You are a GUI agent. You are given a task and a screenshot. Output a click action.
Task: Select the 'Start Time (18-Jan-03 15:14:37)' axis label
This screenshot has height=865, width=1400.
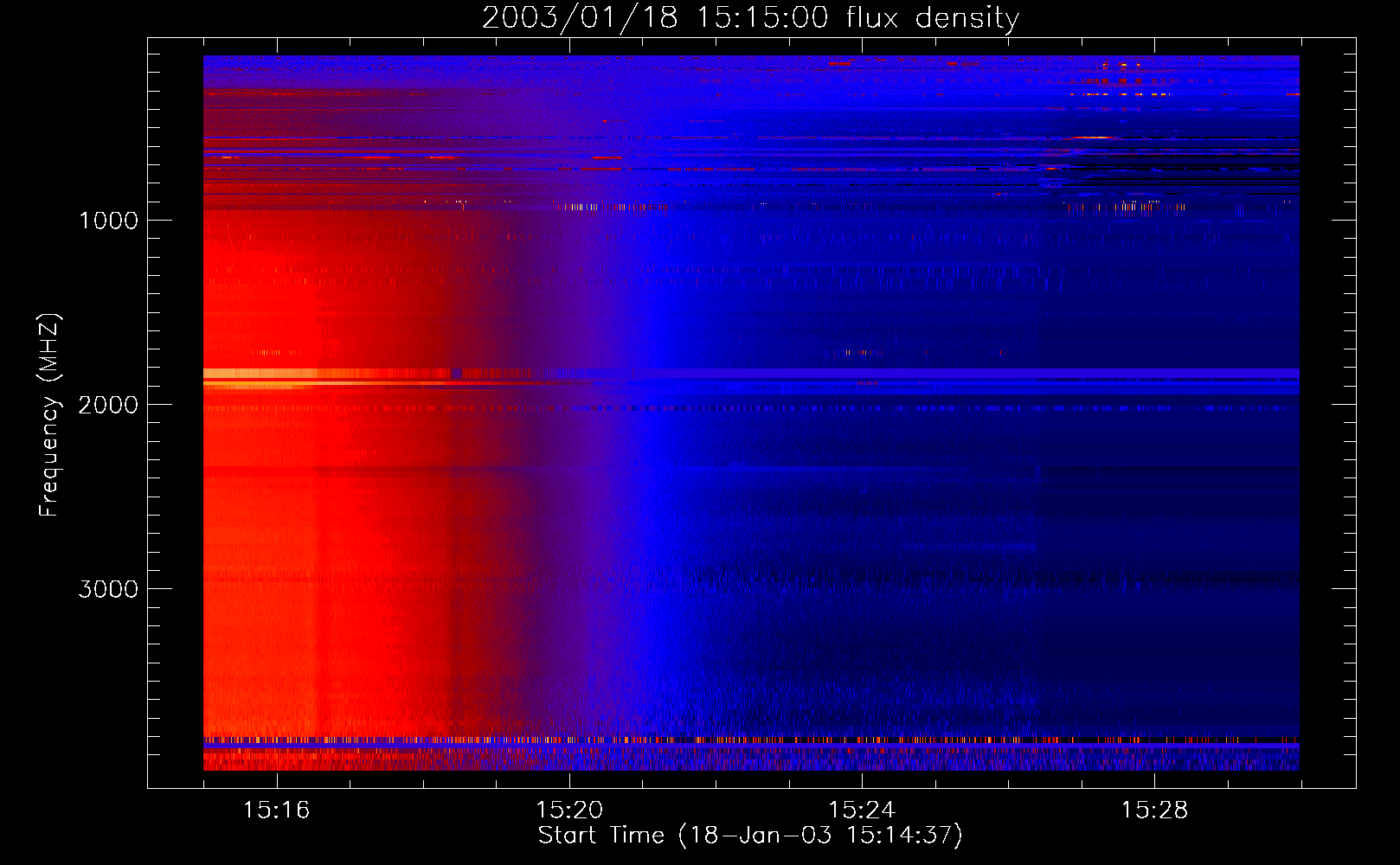[750, 836]
